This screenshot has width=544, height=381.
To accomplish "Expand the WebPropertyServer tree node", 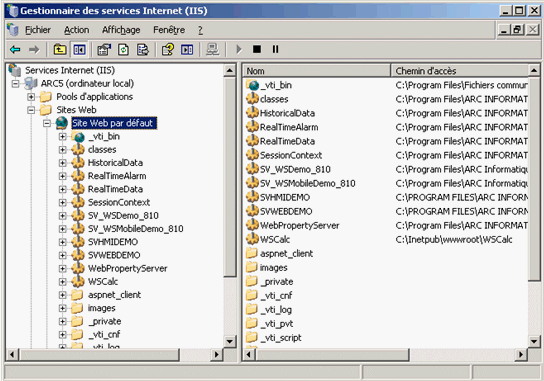I will [62, 268].
